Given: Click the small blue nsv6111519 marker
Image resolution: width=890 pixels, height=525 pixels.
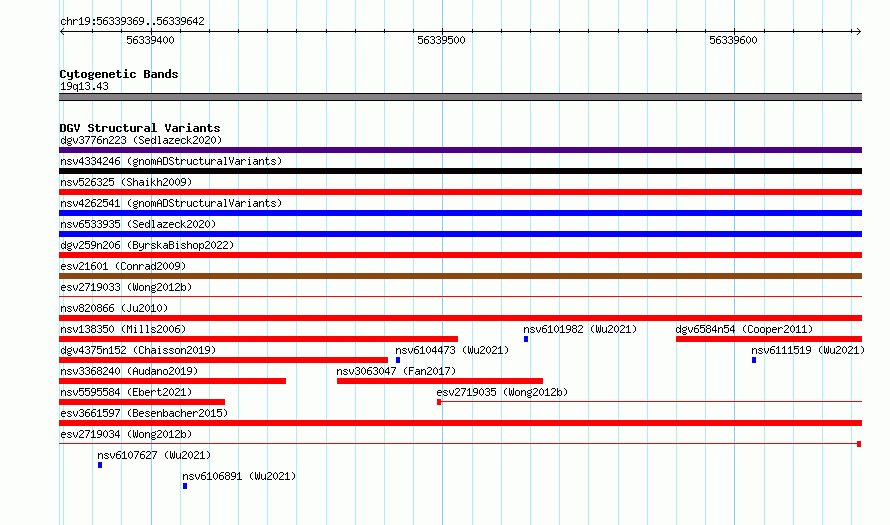Looking at the screenshot, I should (754, 360).
